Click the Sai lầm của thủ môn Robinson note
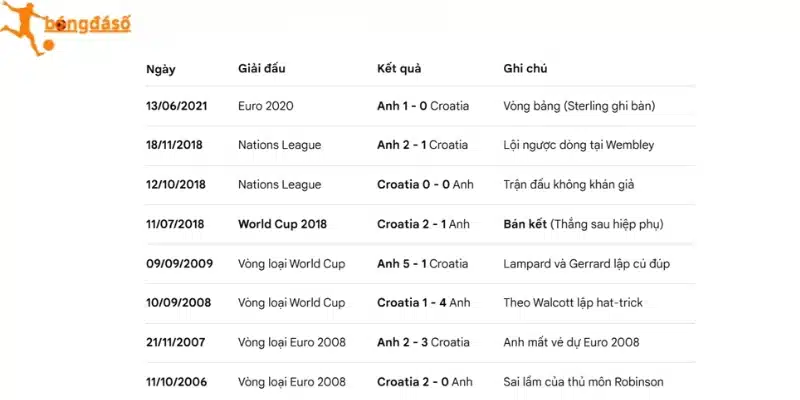 pyautogui.click(x=583, y=382)
